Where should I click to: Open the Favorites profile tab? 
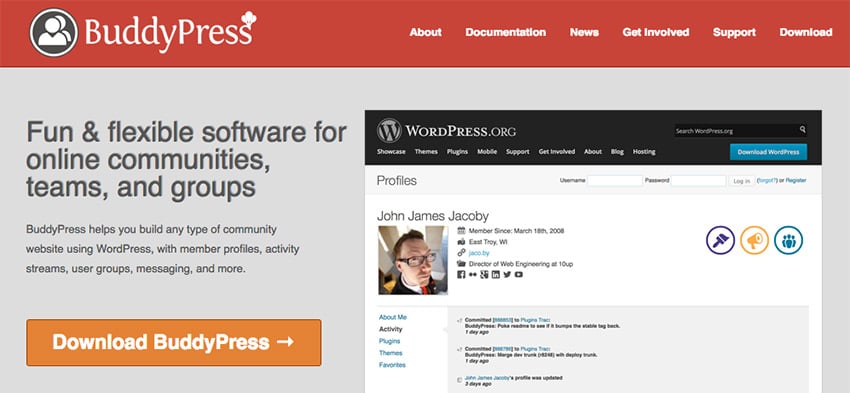[x=392, y=365]
